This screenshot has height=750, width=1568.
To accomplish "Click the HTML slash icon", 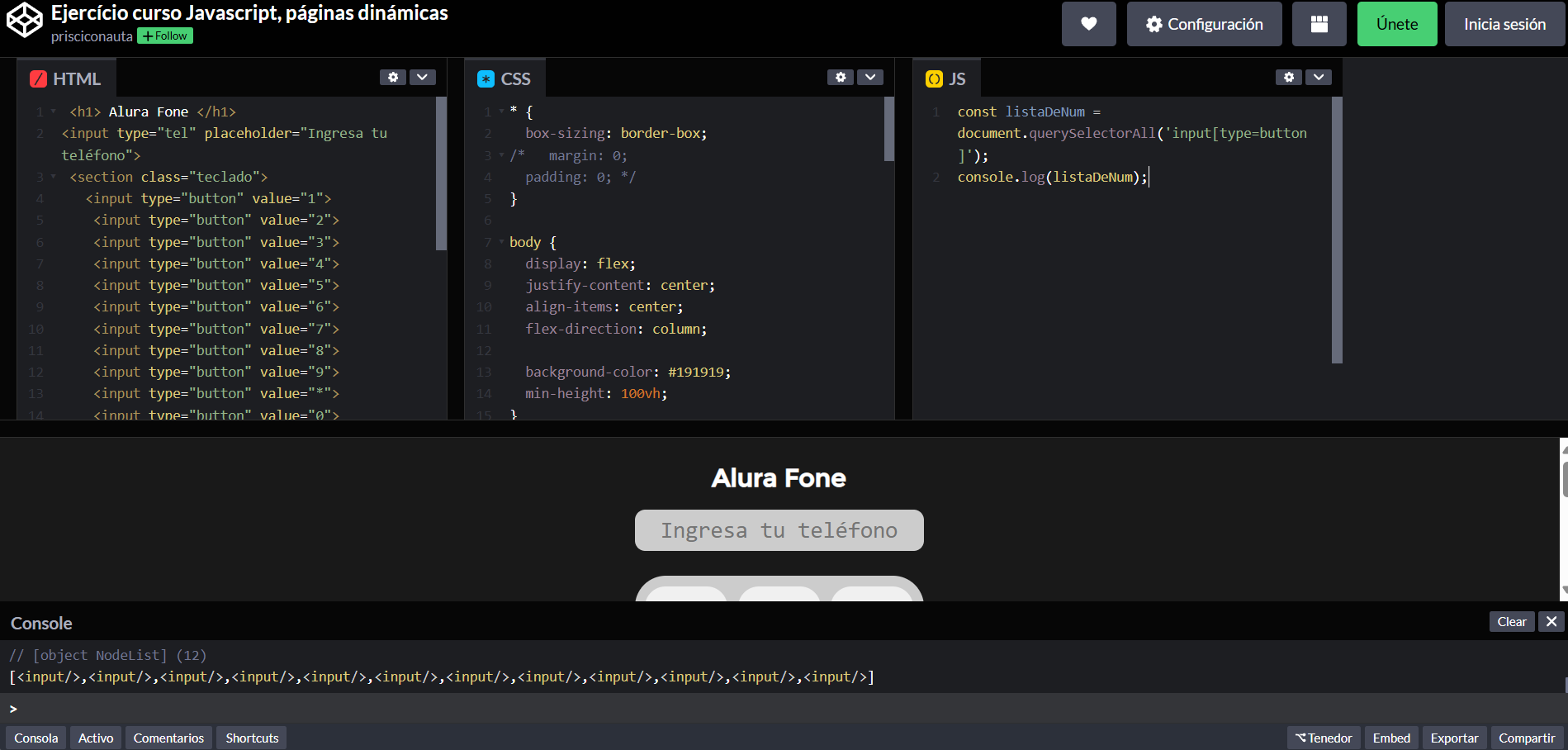I will coord(38,79).
